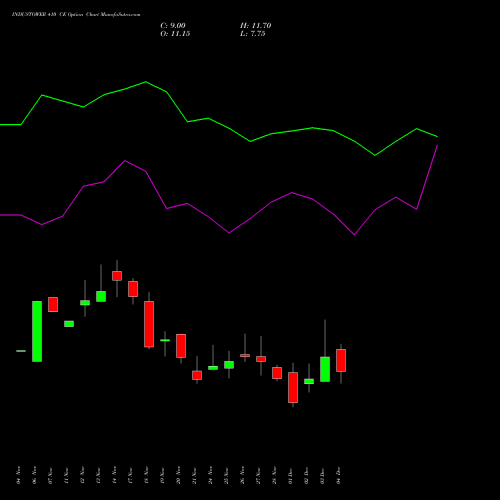Viewport: 500px width, 500px height.
Task: Select the 21 Nov date label
Action: (194, 475)
